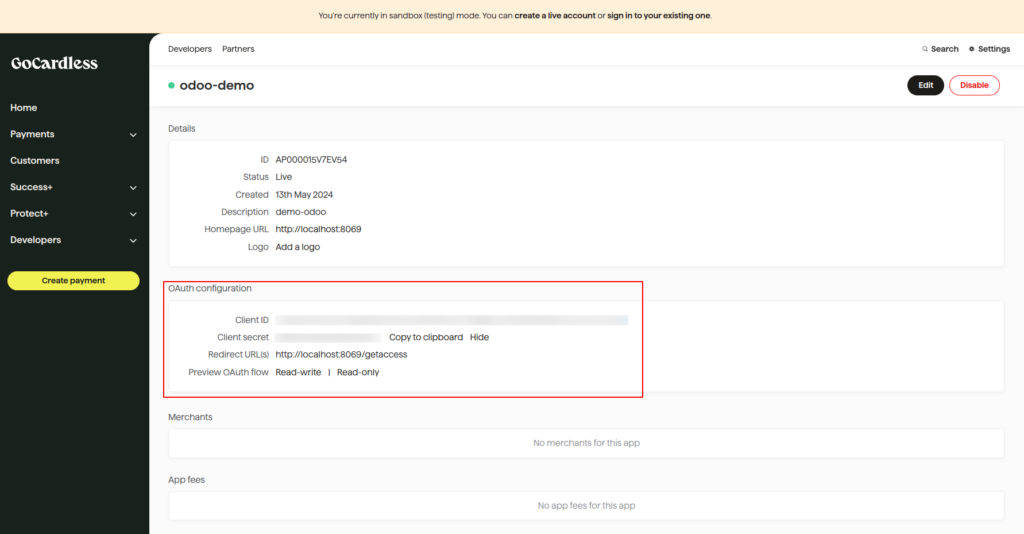Click 'No app fees for this app' text
This screenshot has height=534, width=1024.
(586, 506)
